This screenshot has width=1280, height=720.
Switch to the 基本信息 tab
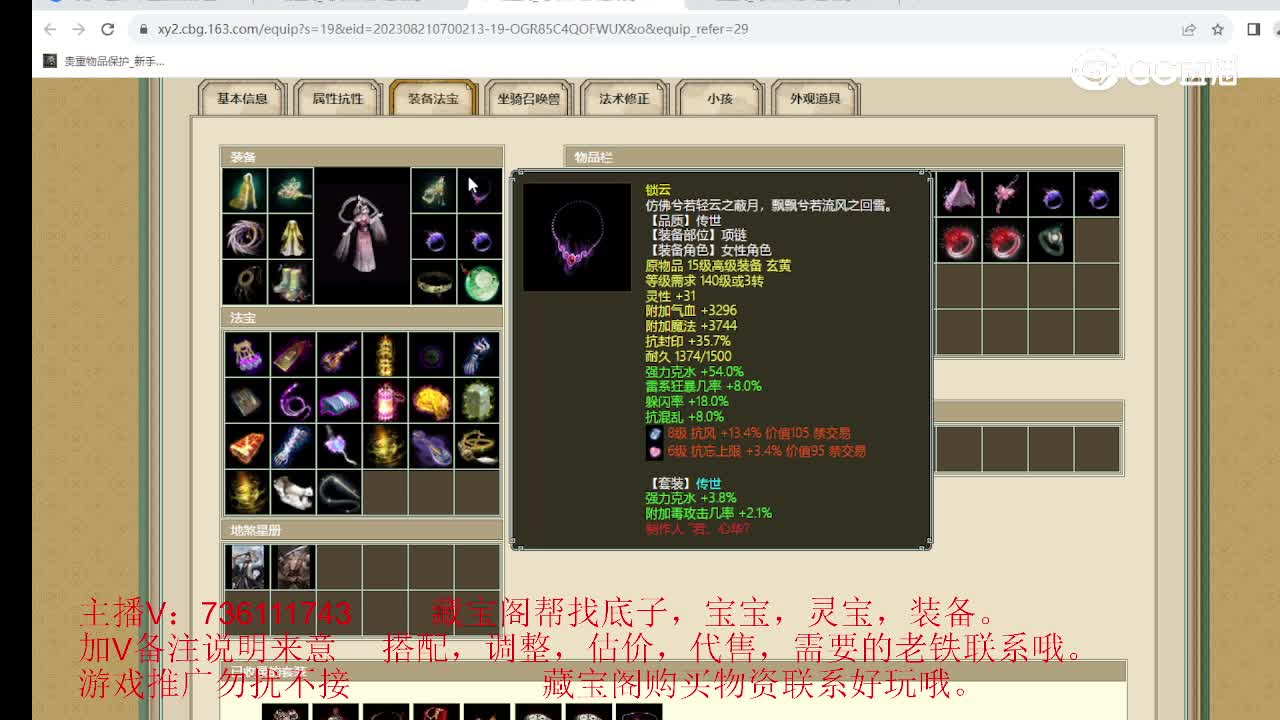pos(243,98)
